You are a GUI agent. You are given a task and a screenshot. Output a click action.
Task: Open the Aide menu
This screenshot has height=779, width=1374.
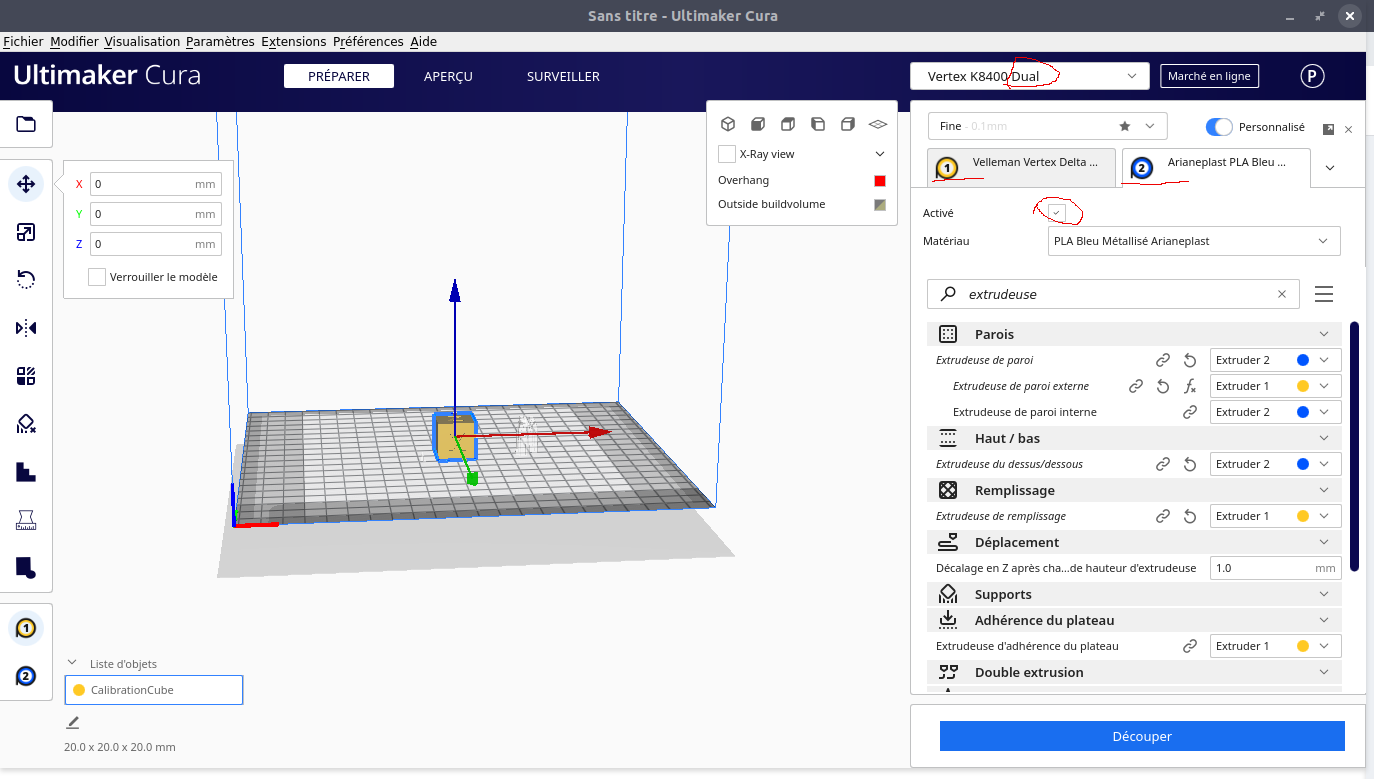pos(424,41)
